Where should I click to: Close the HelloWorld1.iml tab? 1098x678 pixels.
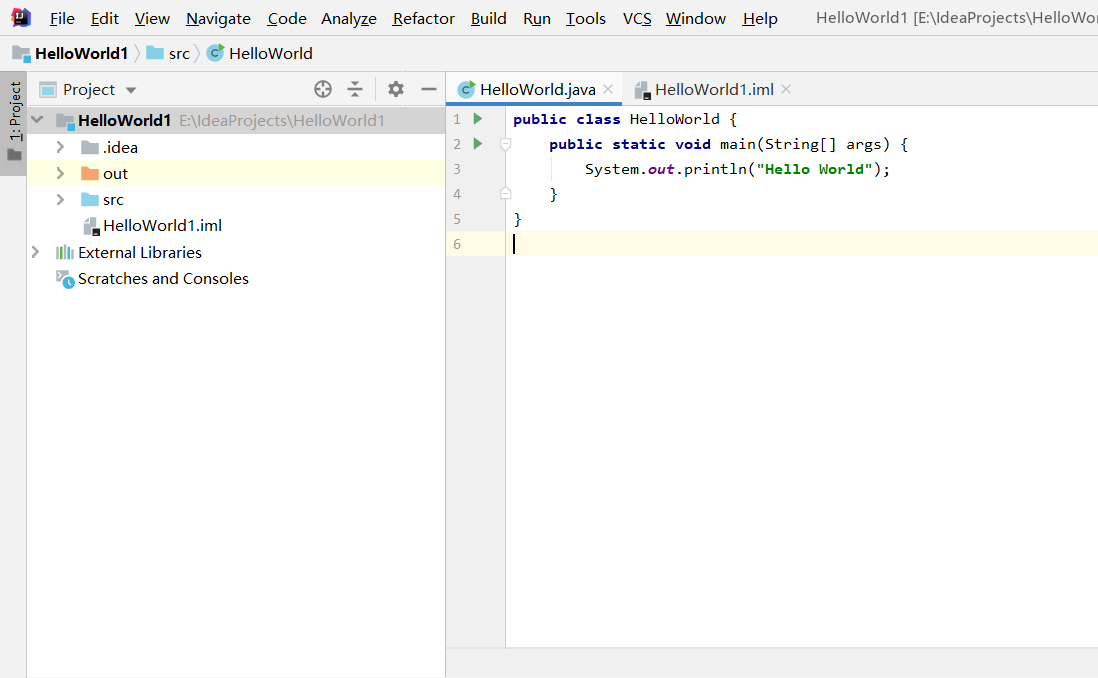[x=786, y=89]
